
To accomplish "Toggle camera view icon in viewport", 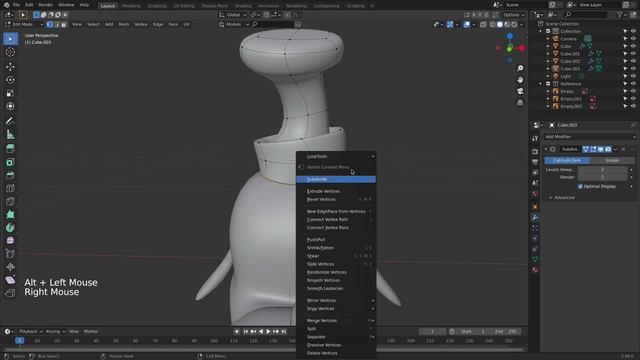I will click(520, 91).
